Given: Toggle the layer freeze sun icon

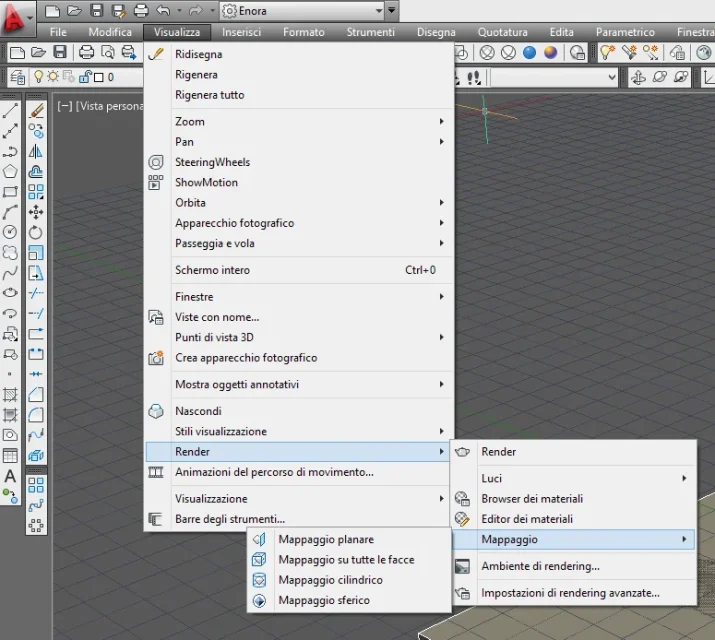Looking at the screenshot, I should click(x=54, y=77).
